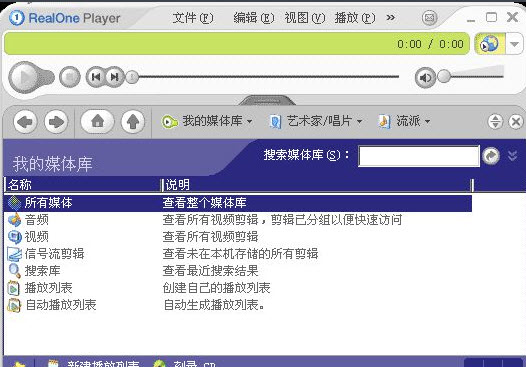
Task: Open the 编辑(E) menu
Action: (254, 18)
